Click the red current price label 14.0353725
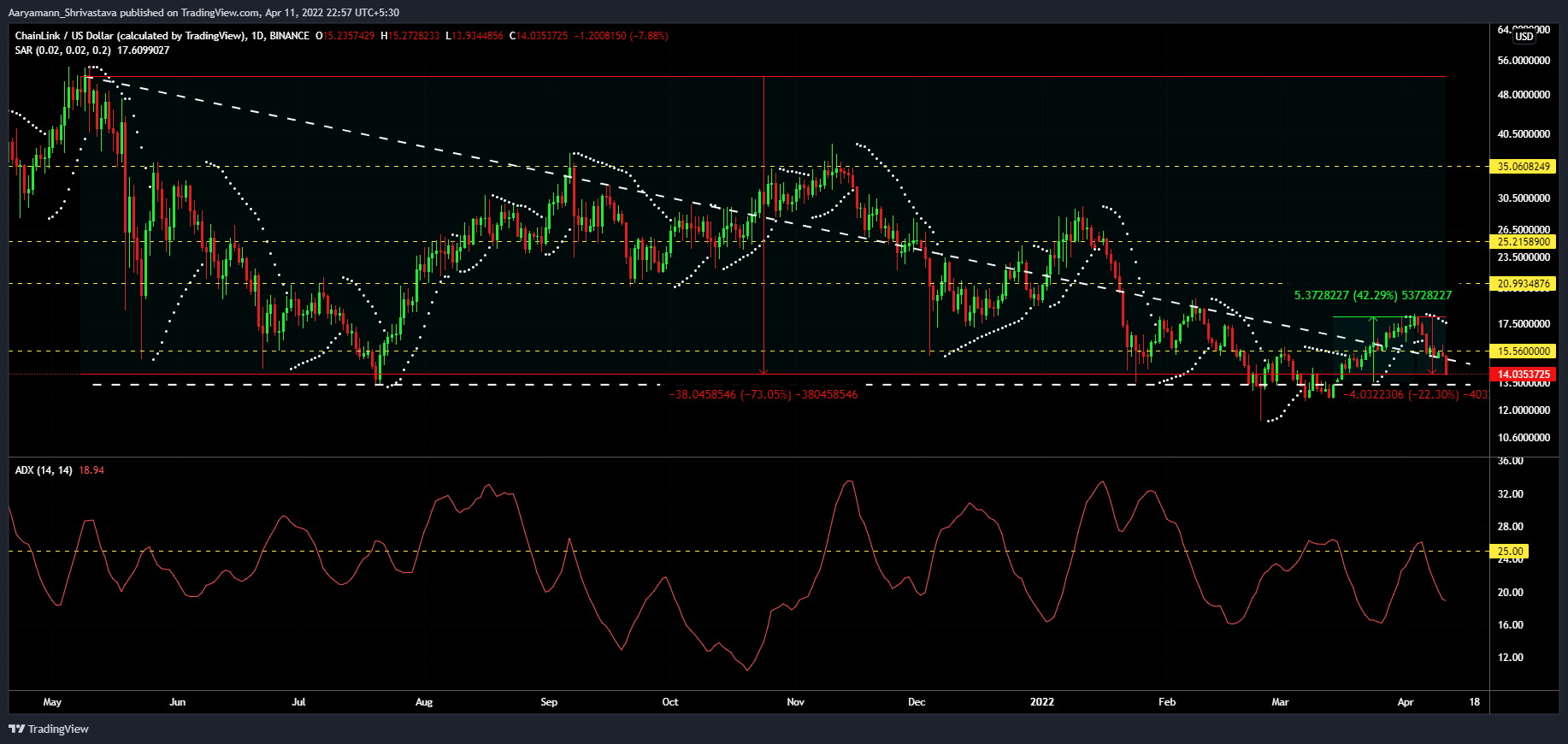The image size is (1568, 744). coord(1523,375)
